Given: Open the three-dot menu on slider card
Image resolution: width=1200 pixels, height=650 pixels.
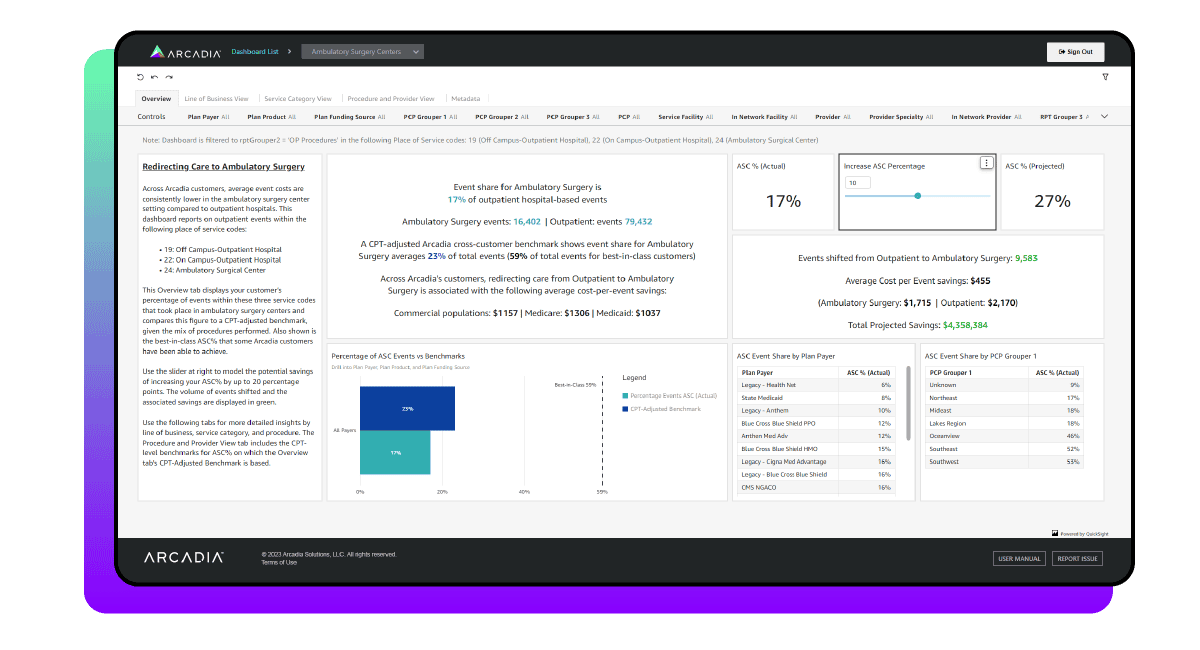Looking at the screenshot, I should 986,163.
